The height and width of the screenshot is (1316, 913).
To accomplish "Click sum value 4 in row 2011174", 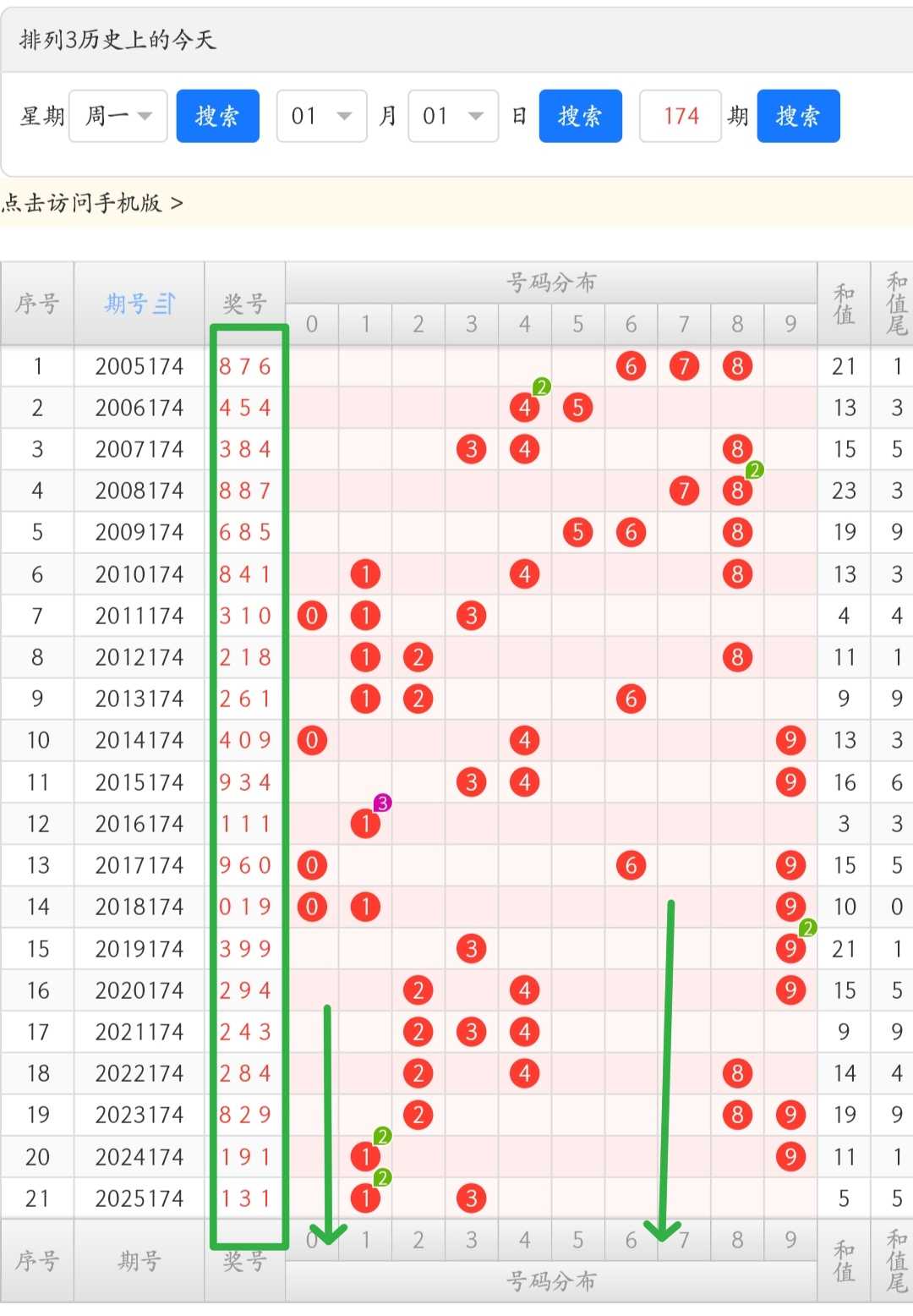I will coord(844,616).
